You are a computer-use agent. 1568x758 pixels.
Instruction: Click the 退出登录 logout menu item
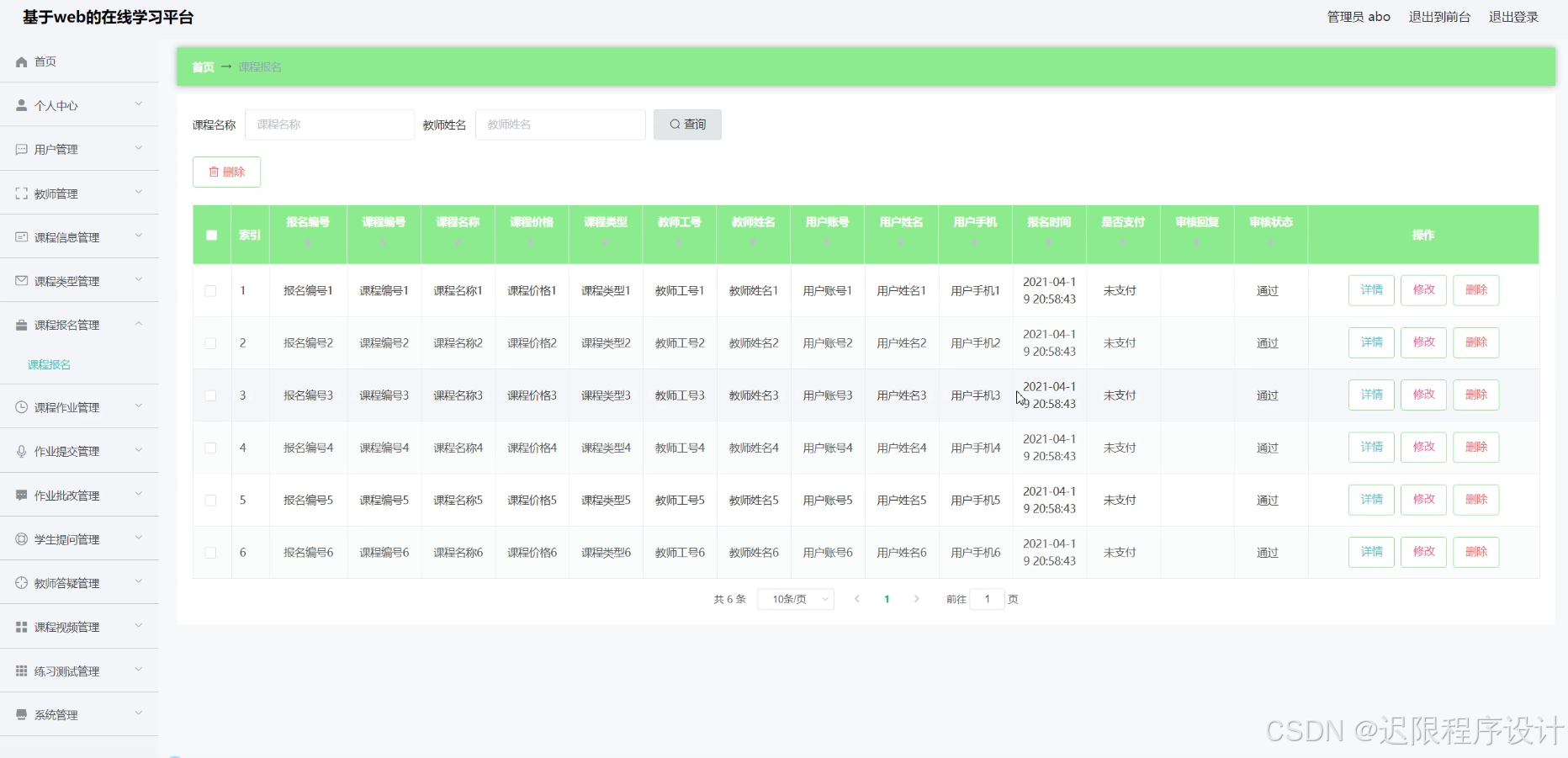tap(1513, 16)
